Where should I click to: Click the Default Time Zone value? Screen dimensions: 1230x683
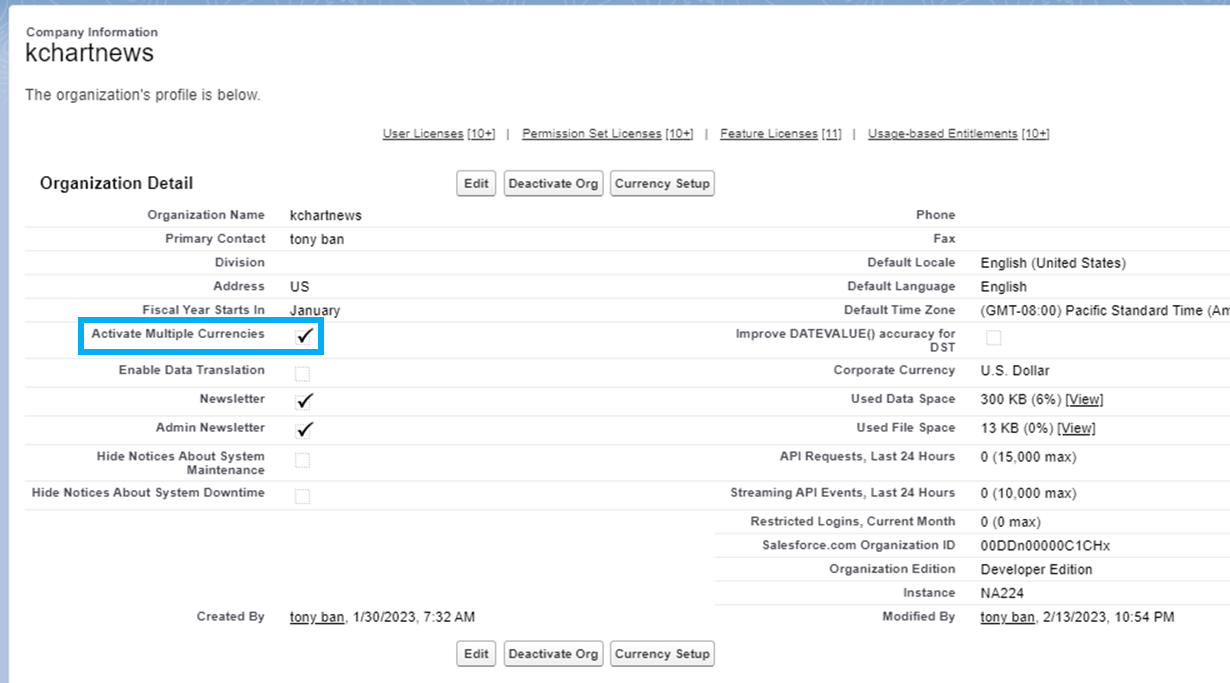[x=1105, y=311]
